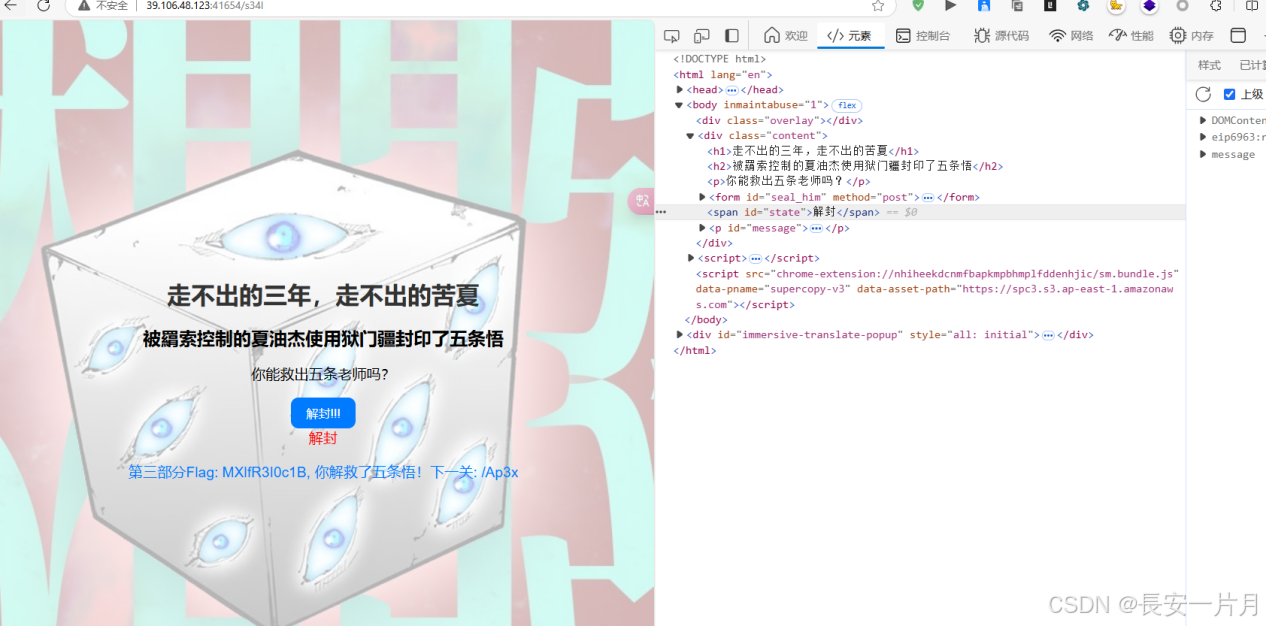Click the refresh icon in the styles sidebar
This screenshot has width=1266, height=626.
click(x=1203, y=94)
